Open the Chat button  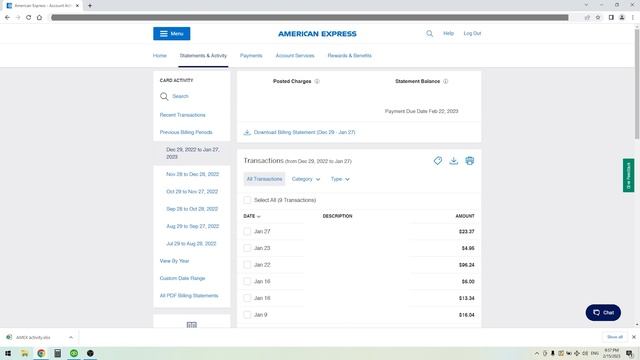(x=603, y=313)
